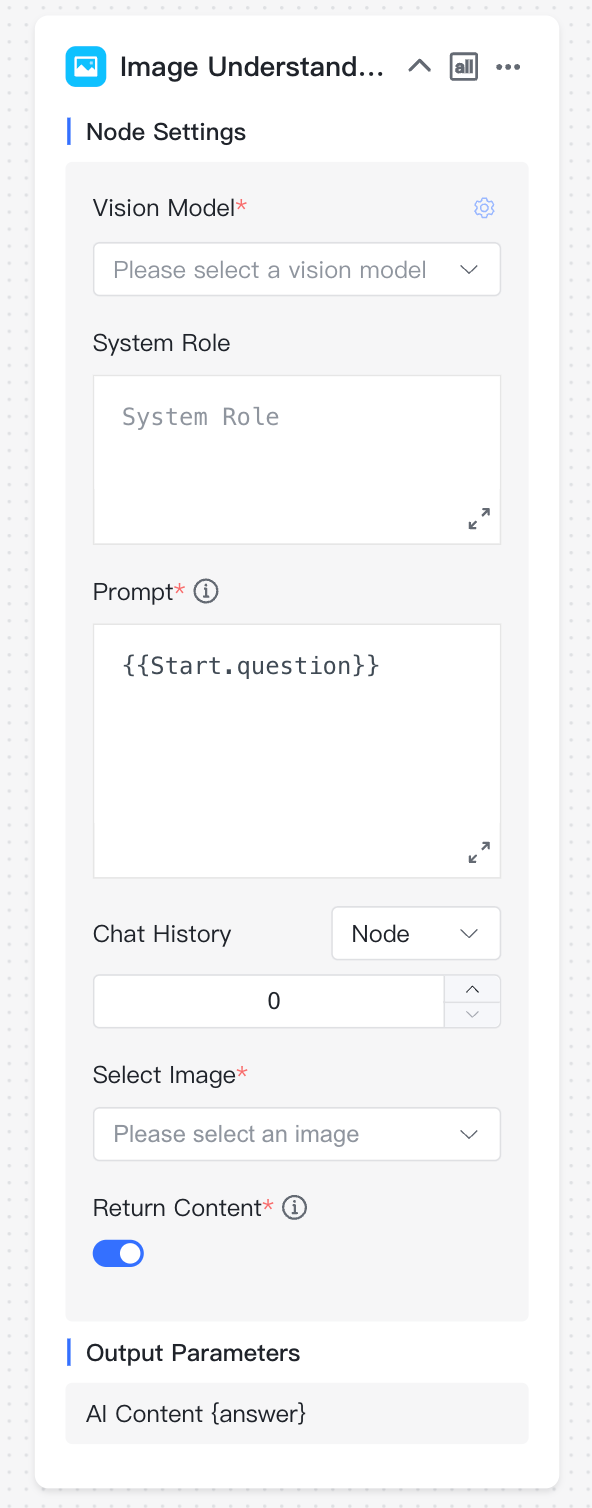Expand the Prompt editor fullscreen icon

coord(480,852)
